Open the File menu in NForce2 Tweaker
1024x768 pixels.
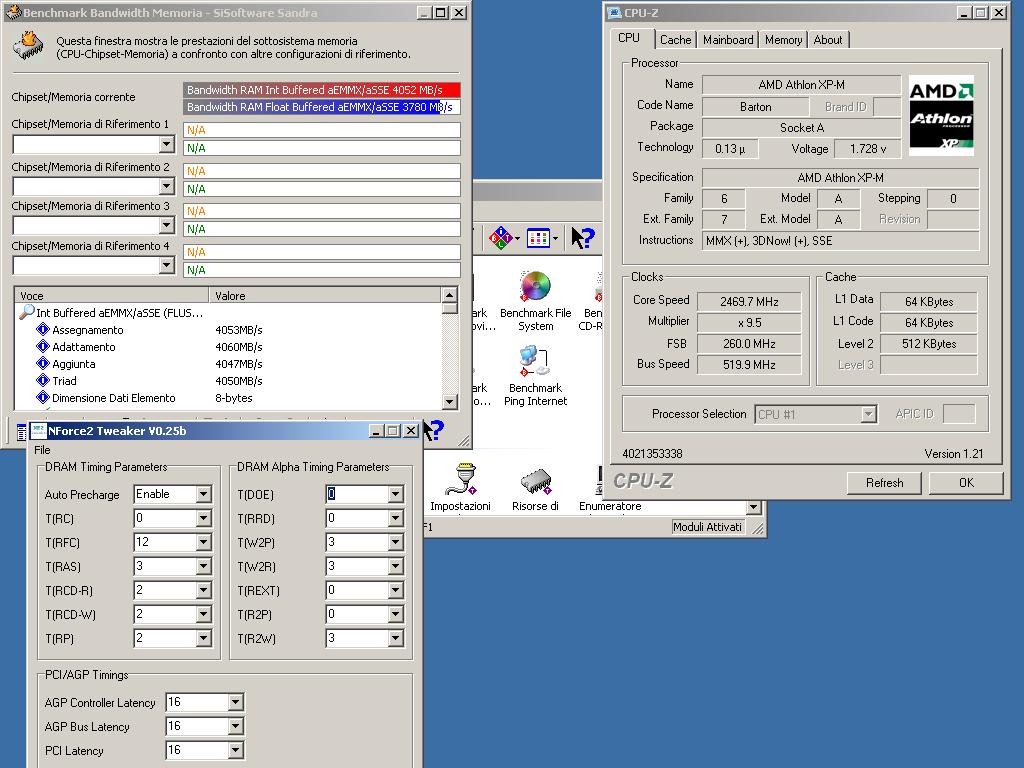click(42, 450)
